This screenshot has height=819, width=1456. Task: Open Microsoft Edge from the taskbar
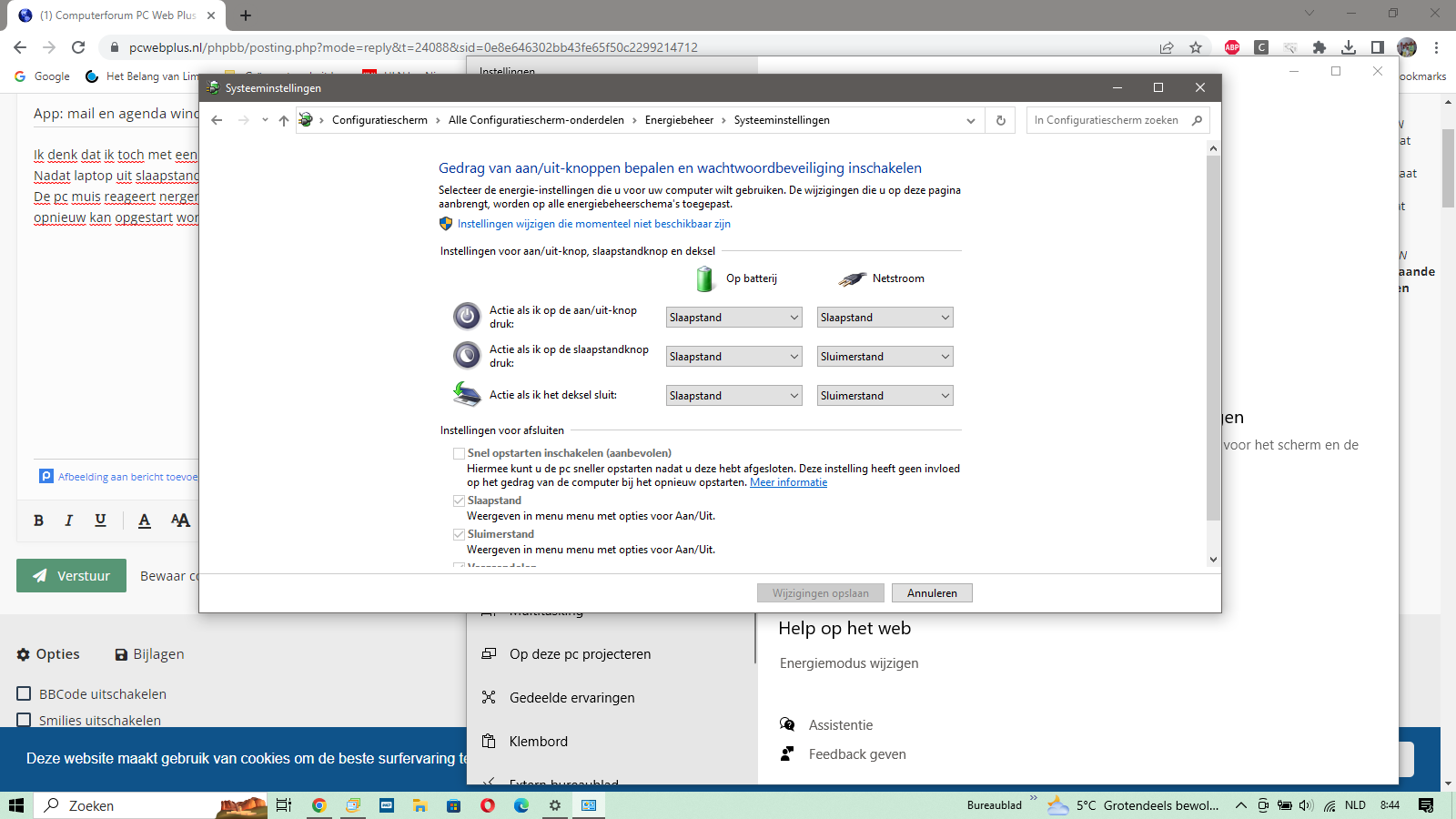(x=521, y=805)
